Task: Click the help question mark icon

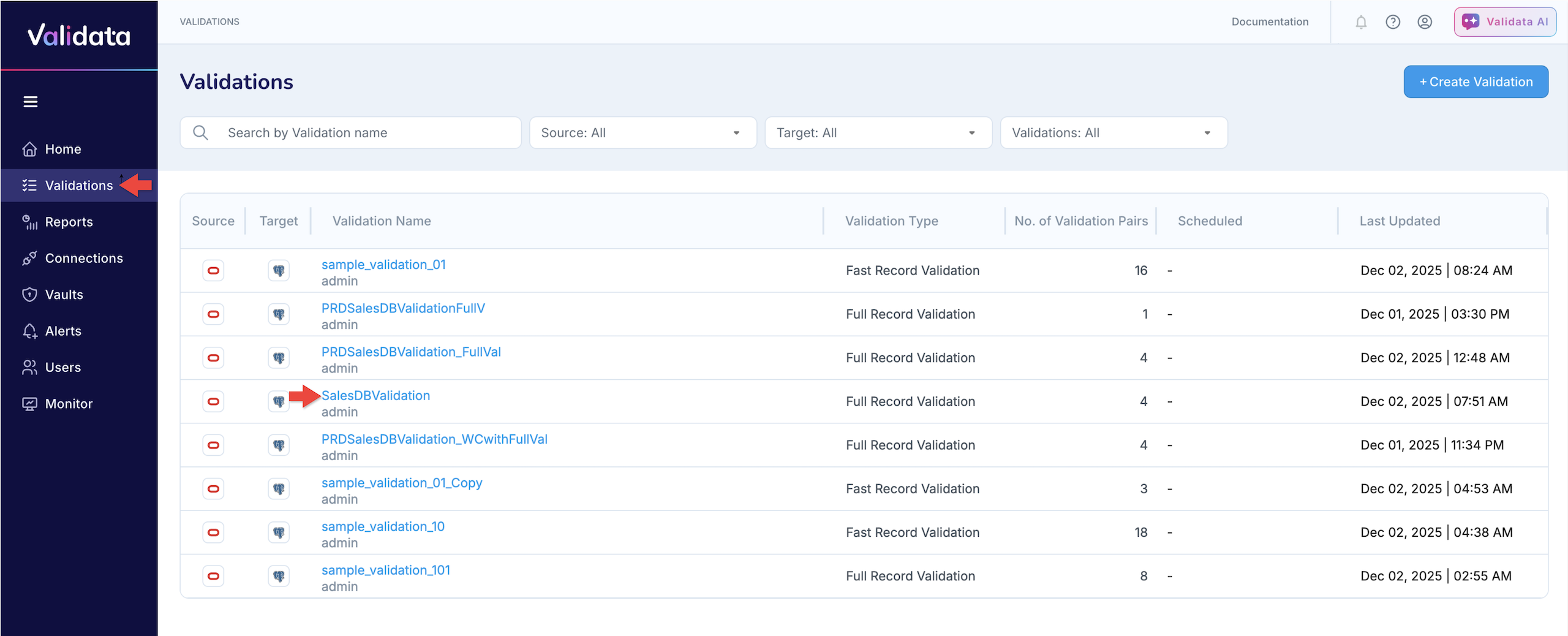Action: tap(1393, 21)
